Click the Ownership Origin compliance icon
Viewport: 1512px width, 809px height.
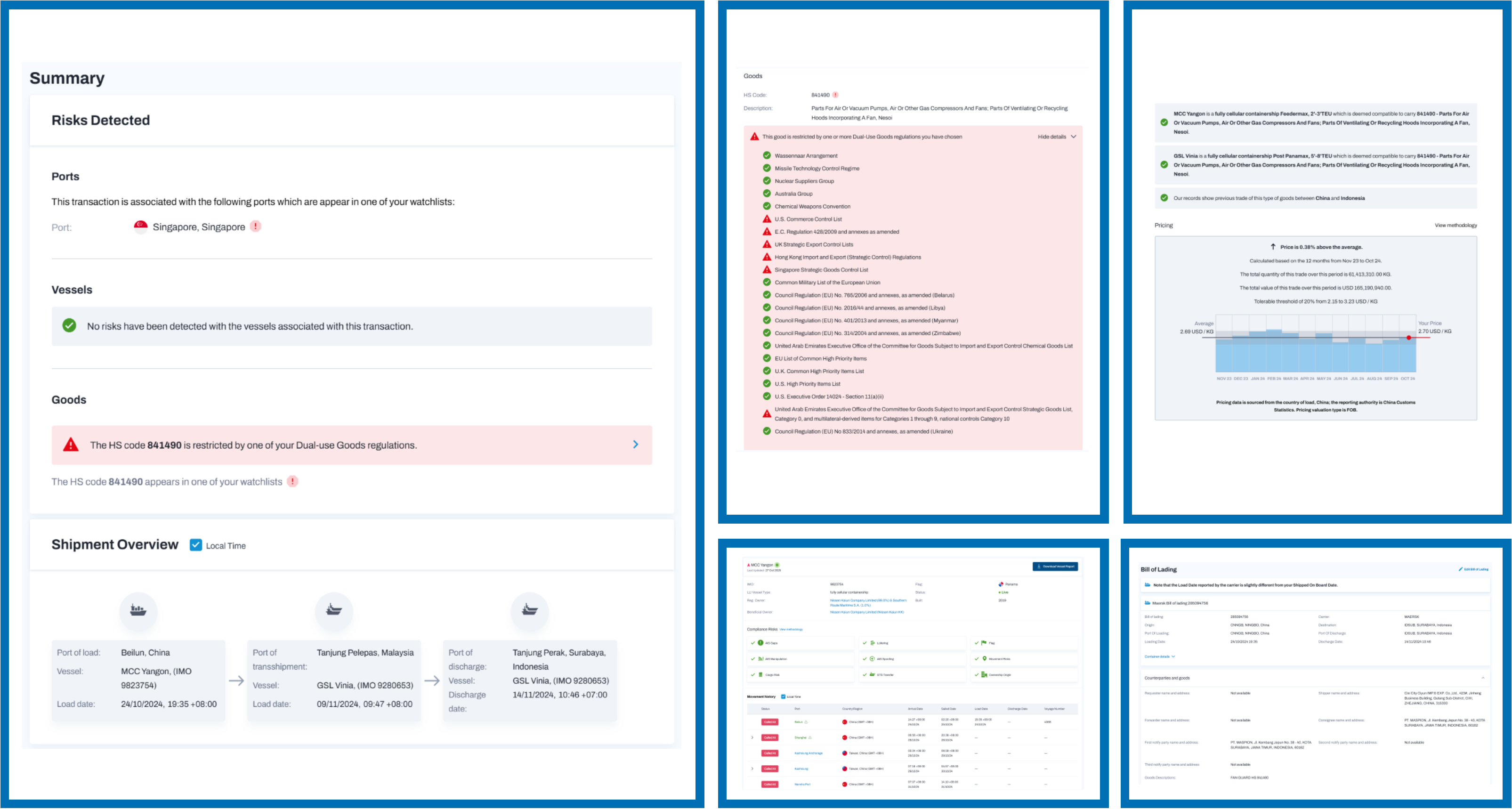coord(984,674)
